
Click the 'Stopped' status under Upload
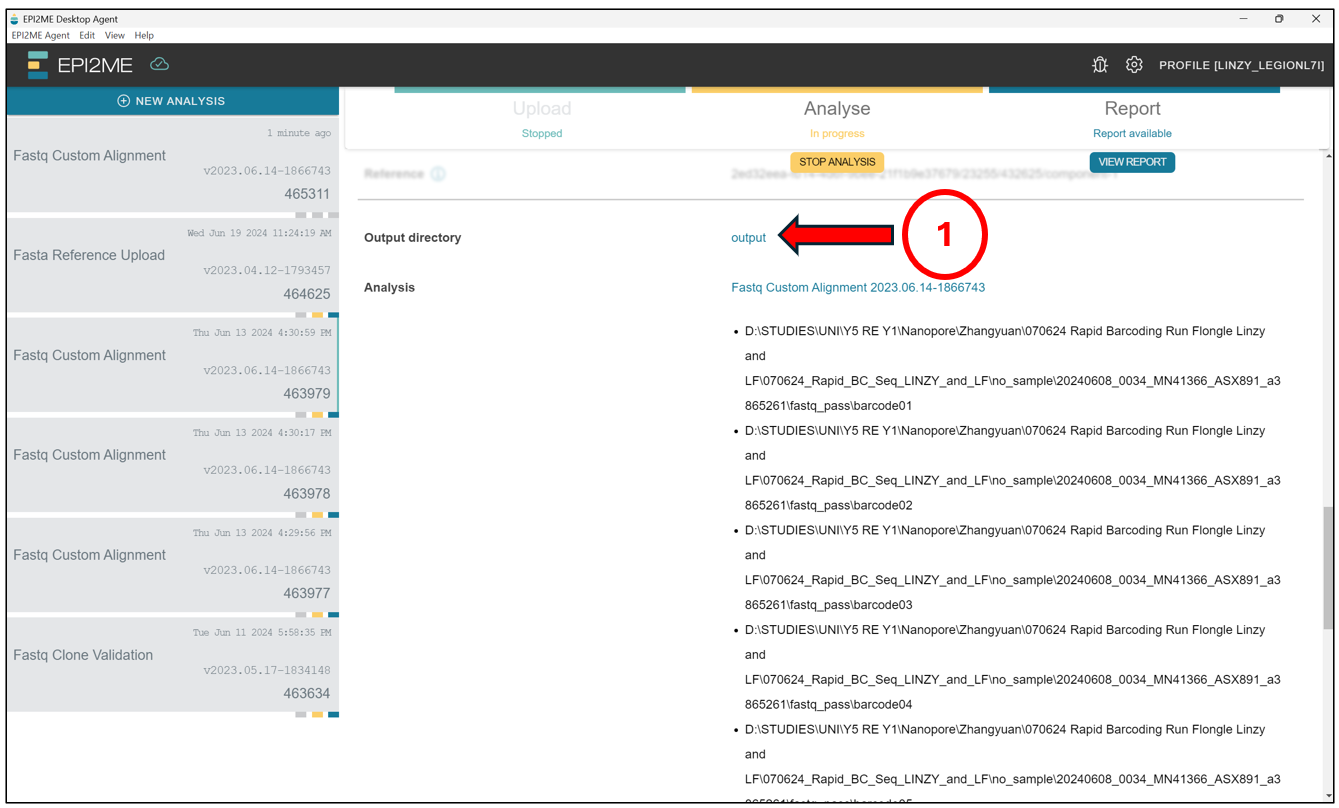[541, 133]
